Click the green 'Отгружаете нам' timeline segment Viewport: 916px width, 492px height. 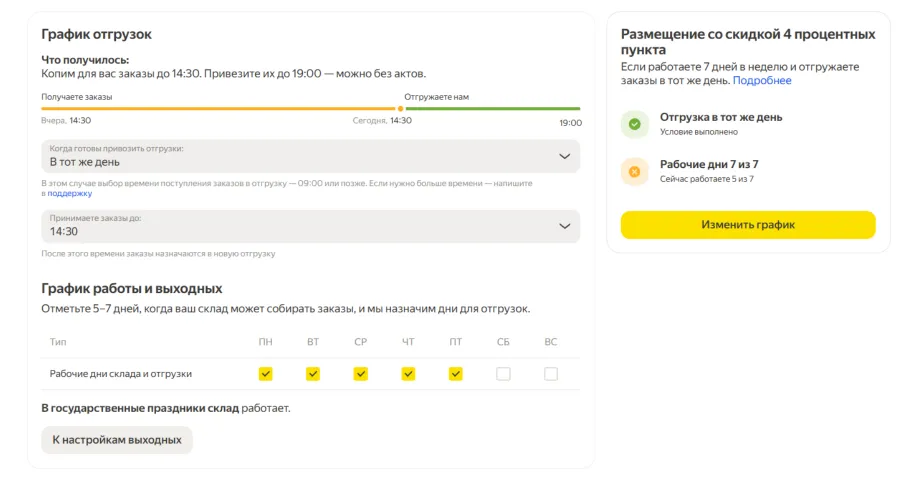(x=492, y=108)
